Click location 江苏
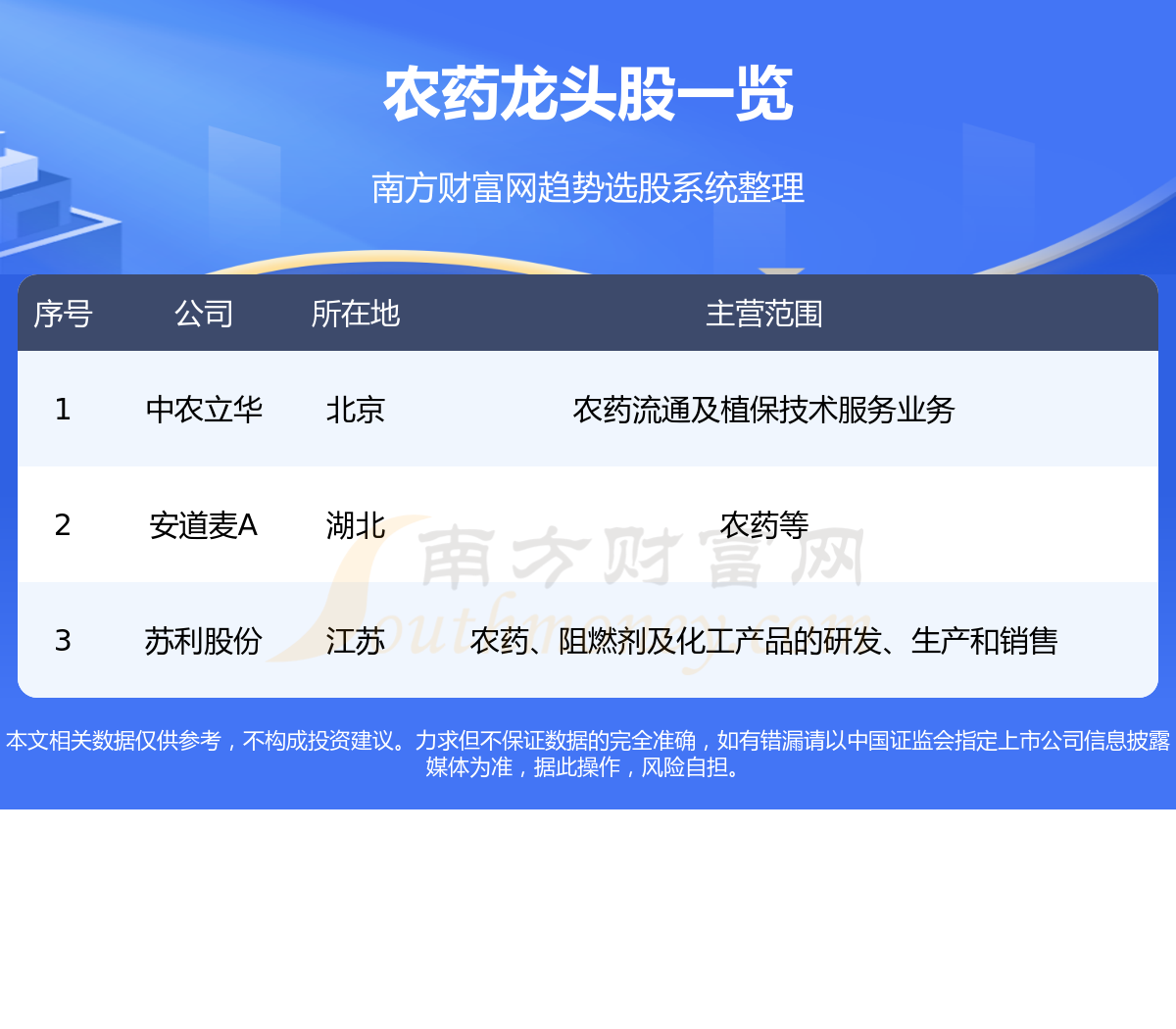 pyautogui.click(x=356, y=641)
